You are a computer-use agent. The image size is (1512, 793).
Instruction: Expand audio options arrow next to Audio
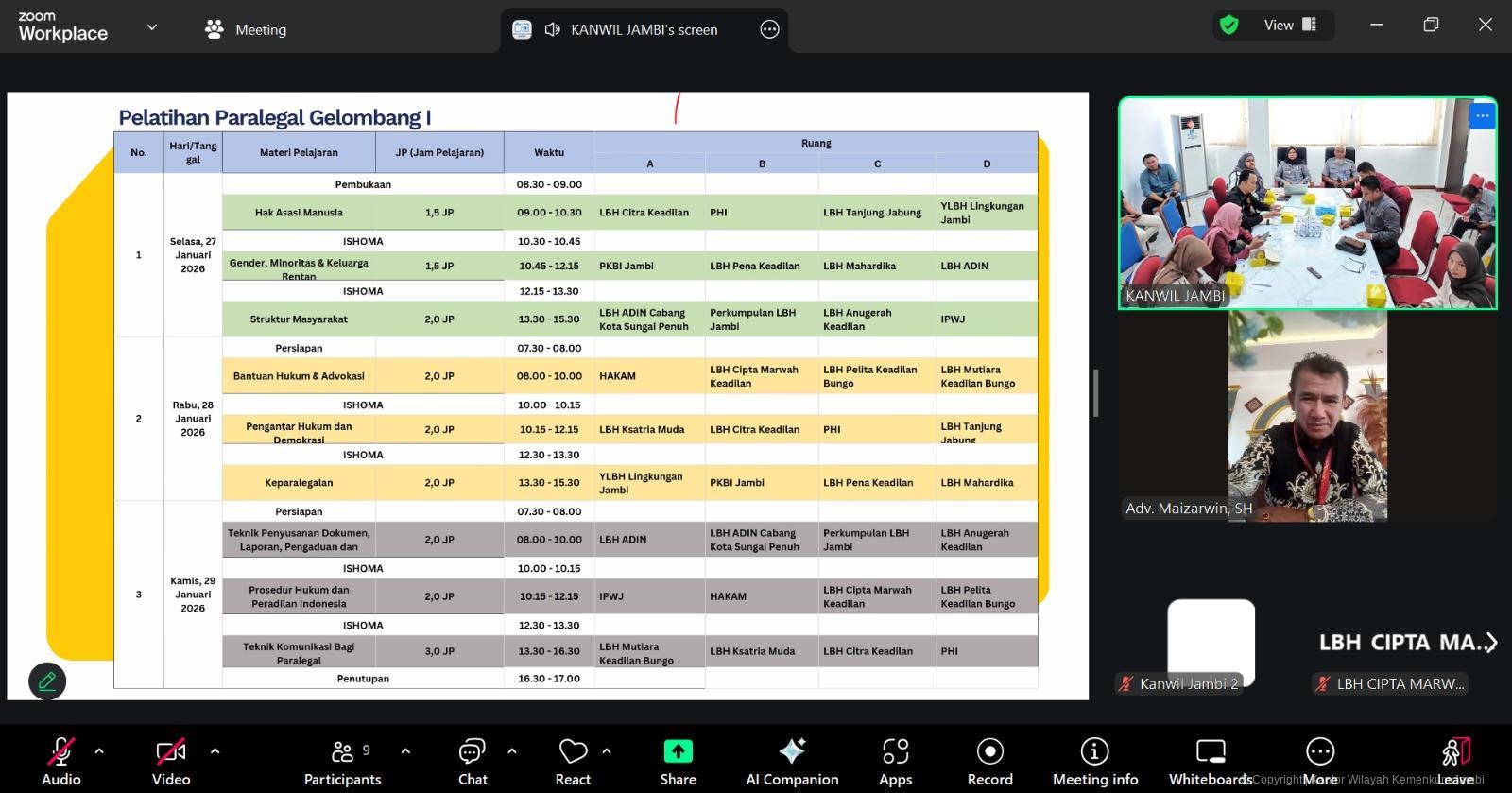[x=99, y=751]
